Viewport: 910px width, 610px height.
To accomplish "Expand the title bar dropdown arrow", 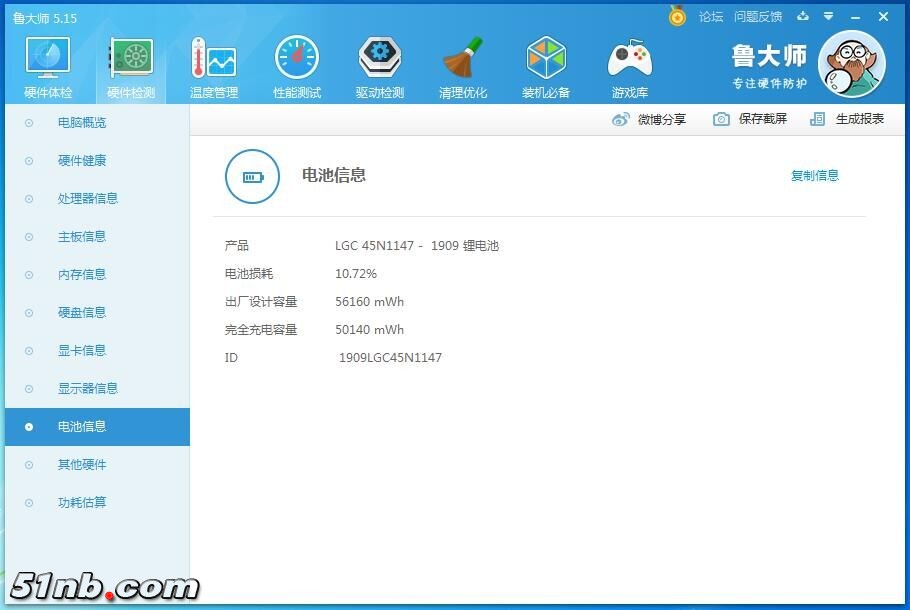I will click(x=829, y=16).
